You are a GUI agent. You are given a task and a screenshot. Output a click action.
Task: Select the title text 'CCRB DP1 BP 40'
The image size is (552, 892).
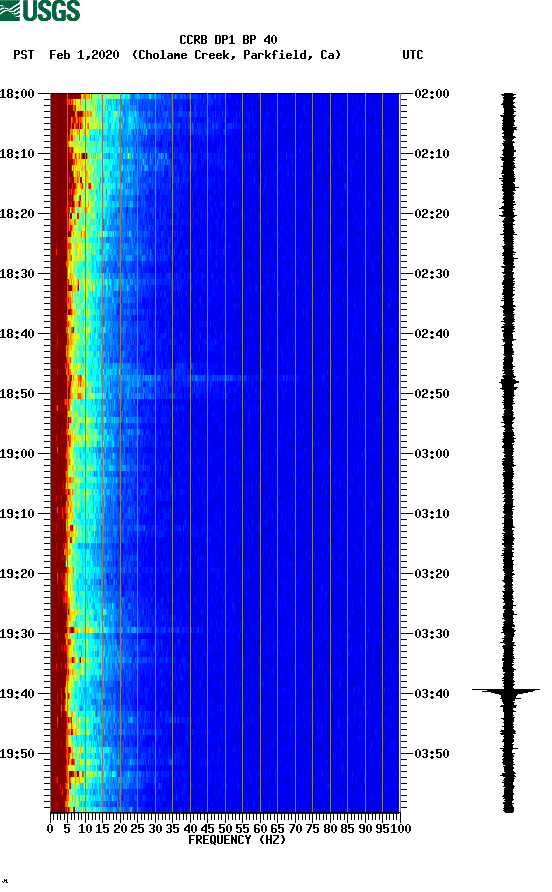(228, 40)
